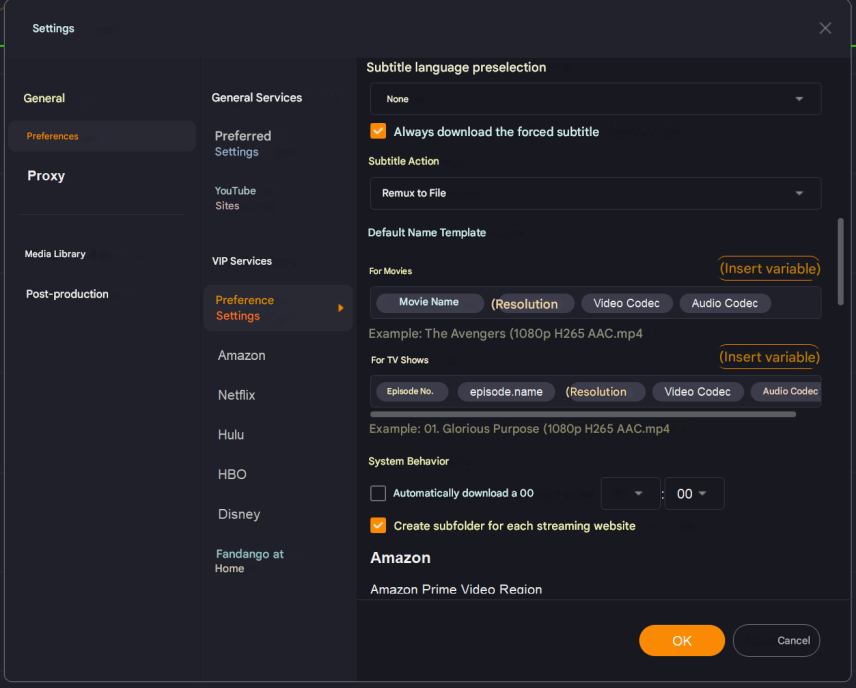Click the Cancel button
Image resolution: width=856 pixels, height=688 pixels.
776,640
